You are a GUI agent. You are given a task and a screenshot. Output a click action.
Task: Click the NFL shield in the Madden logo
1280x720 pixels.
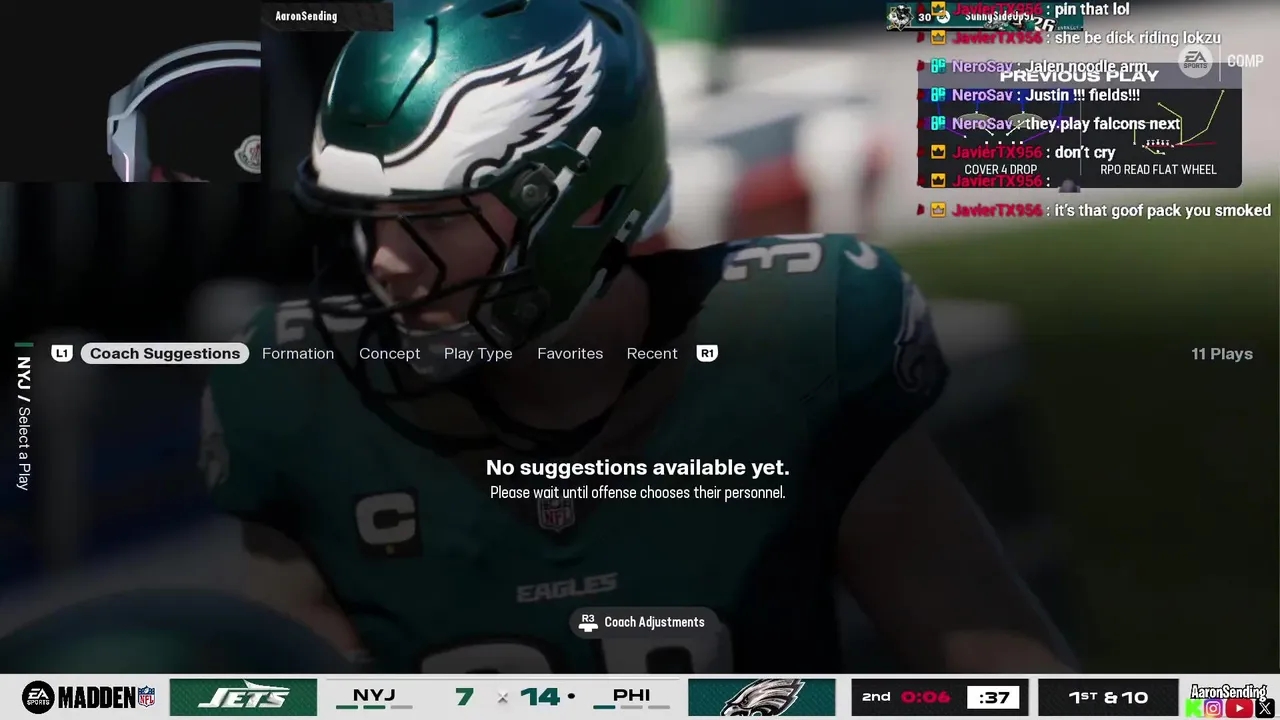click(x=147, y=697)
